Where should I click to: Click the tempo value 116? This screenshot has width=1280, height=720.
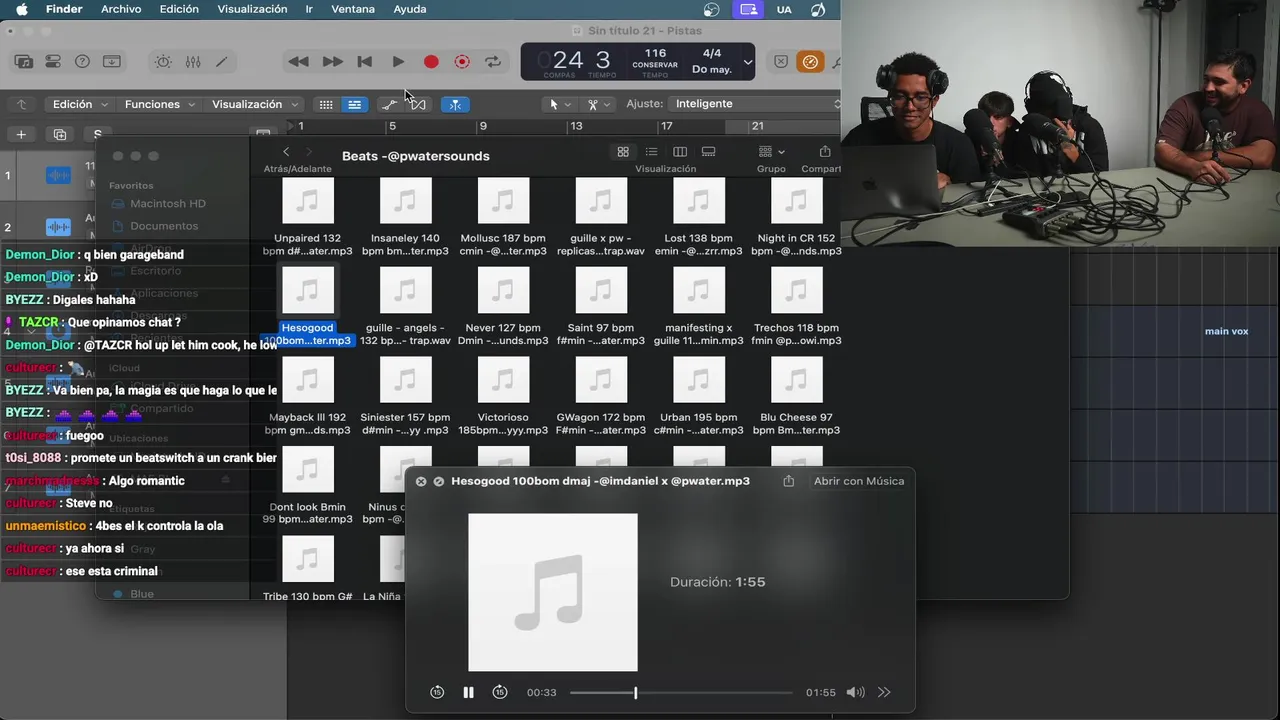pyautogui.click(x=655, y=53)
